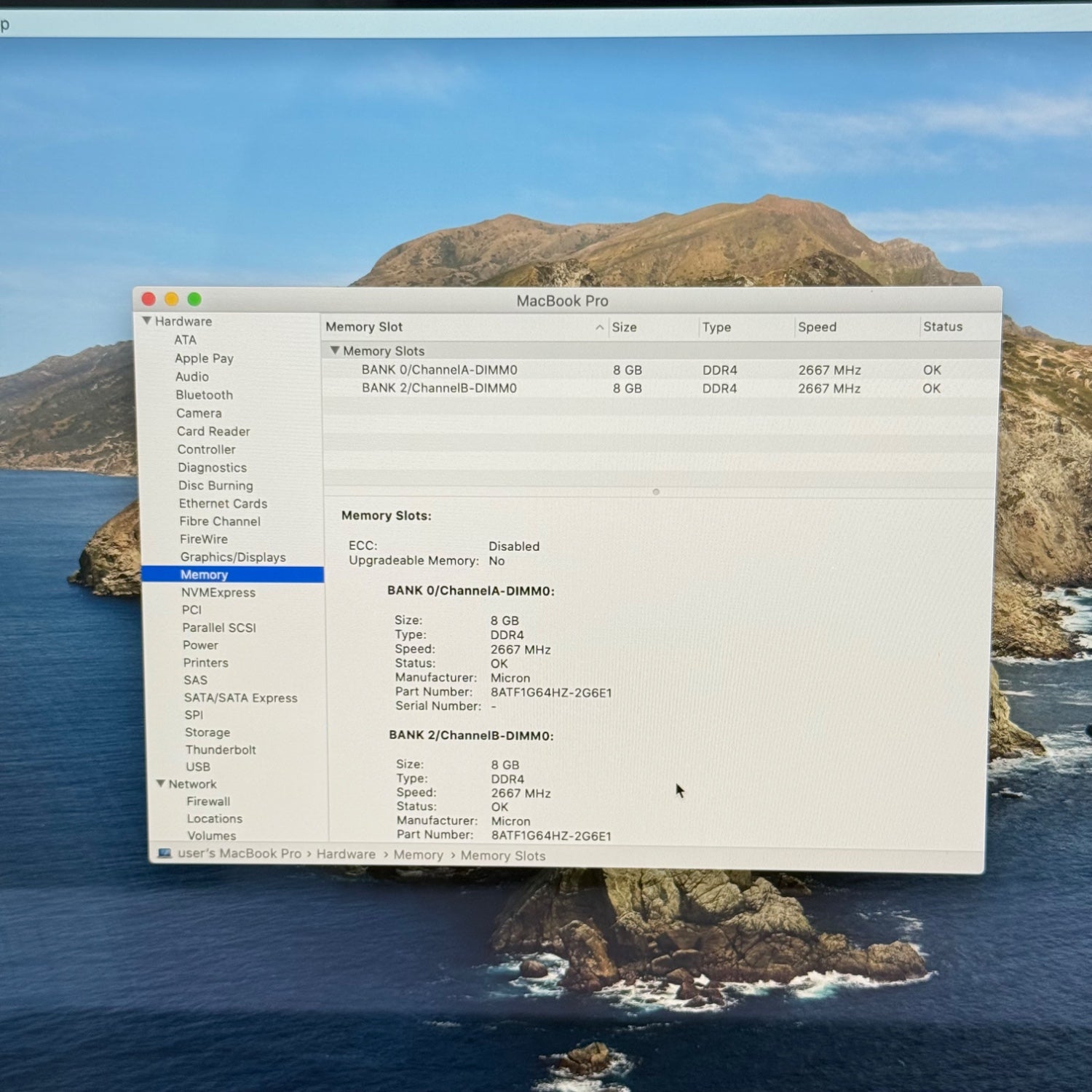Viewport: 1092px width, 1092px height.
Task: Open Storage in the sidebar
Action: tap(207, 732)
